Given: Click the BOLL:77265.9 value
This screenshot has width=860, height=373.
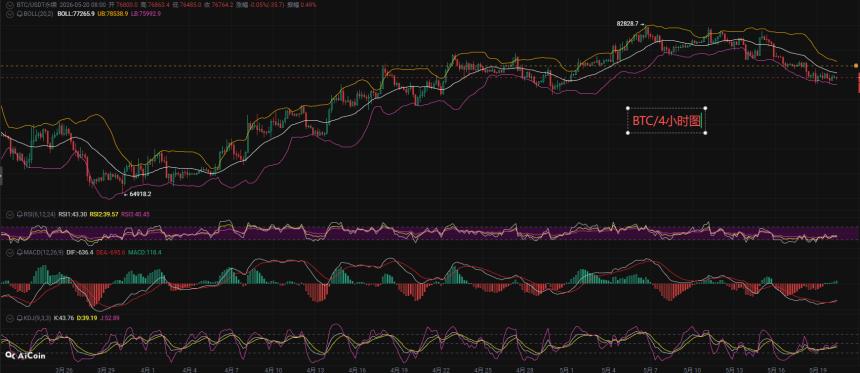Looking at the screenshot, I should point(76,13).
